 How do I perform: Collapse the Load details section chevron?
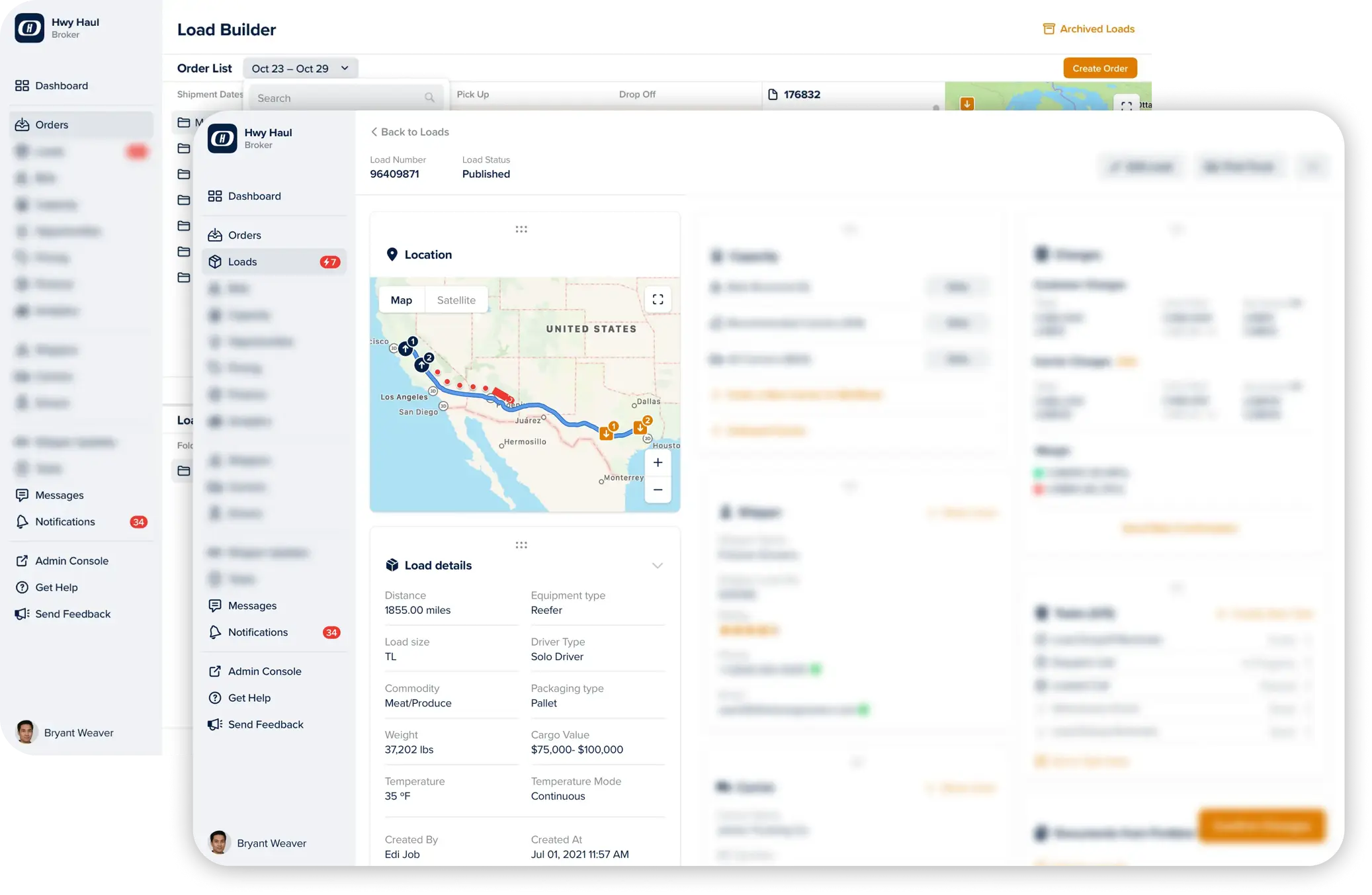click(657, 566)
